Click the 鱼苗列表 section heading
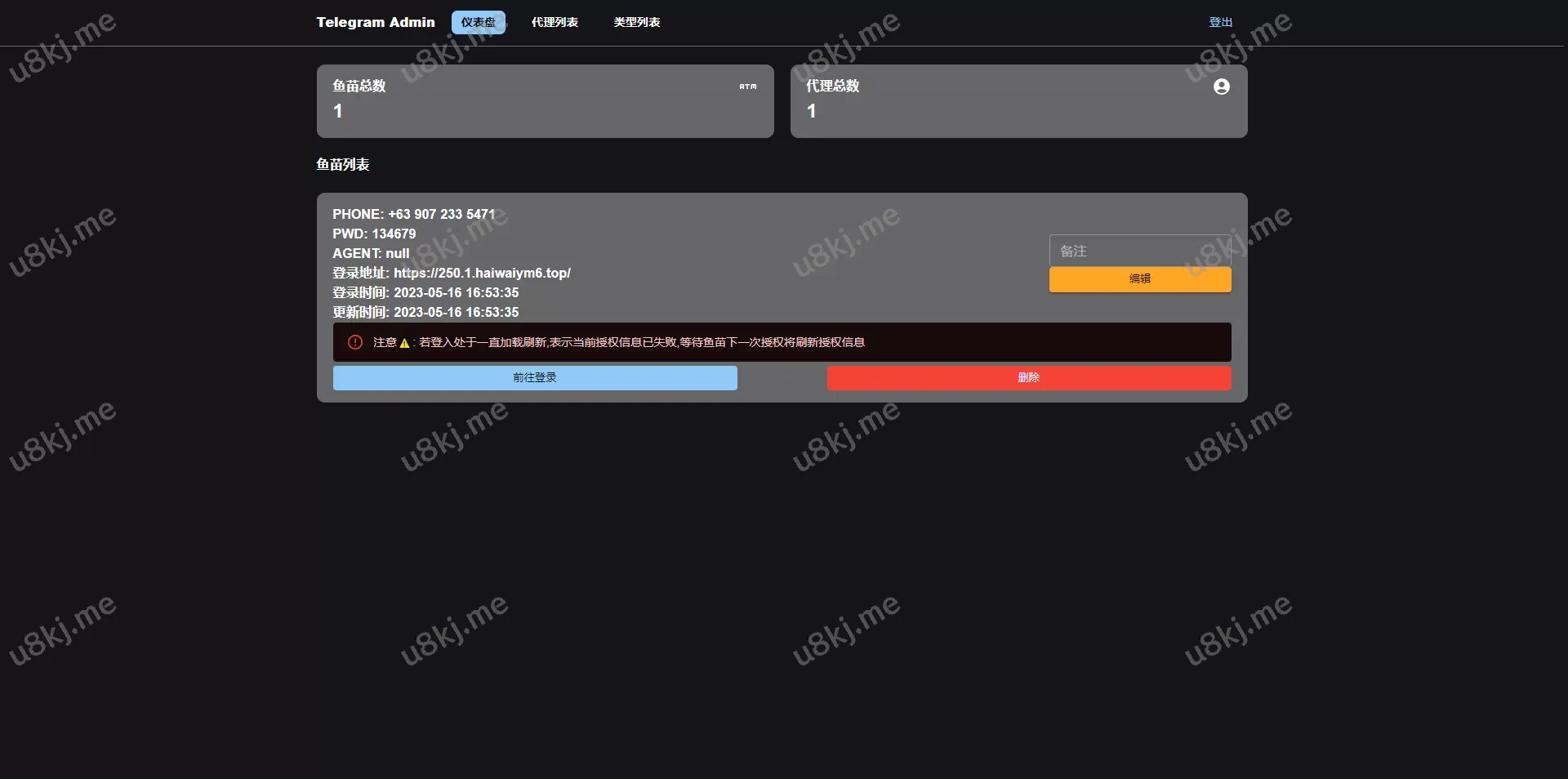The height and width of the screenshot is (779, 1568). pyautogui.click(x=343, y=165)
